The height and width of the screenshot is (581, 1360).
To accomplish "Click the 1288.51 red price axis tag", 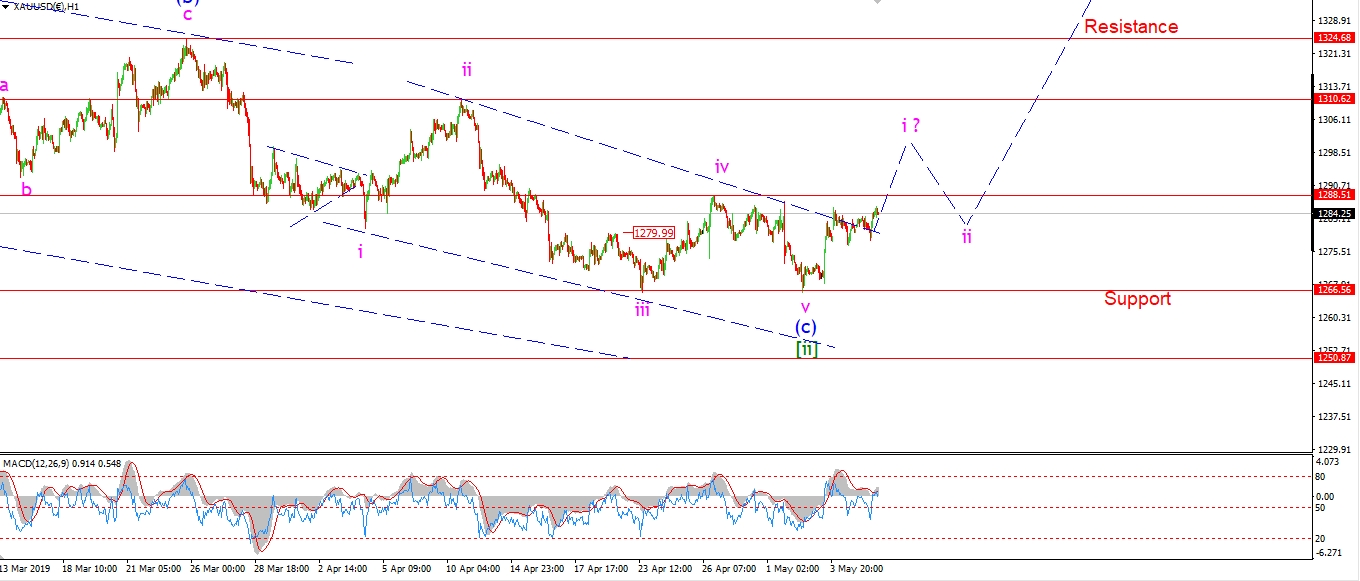I will 1333,195.
